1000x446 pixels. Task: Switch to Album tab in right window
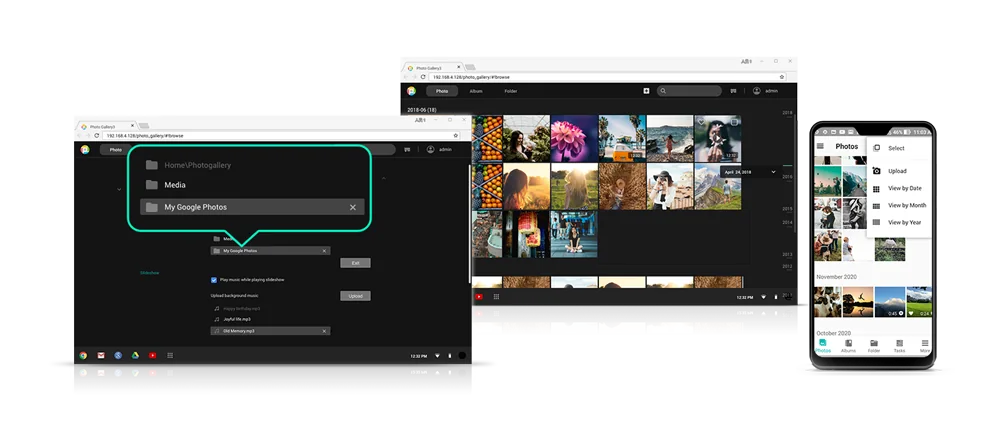(476, 91)
